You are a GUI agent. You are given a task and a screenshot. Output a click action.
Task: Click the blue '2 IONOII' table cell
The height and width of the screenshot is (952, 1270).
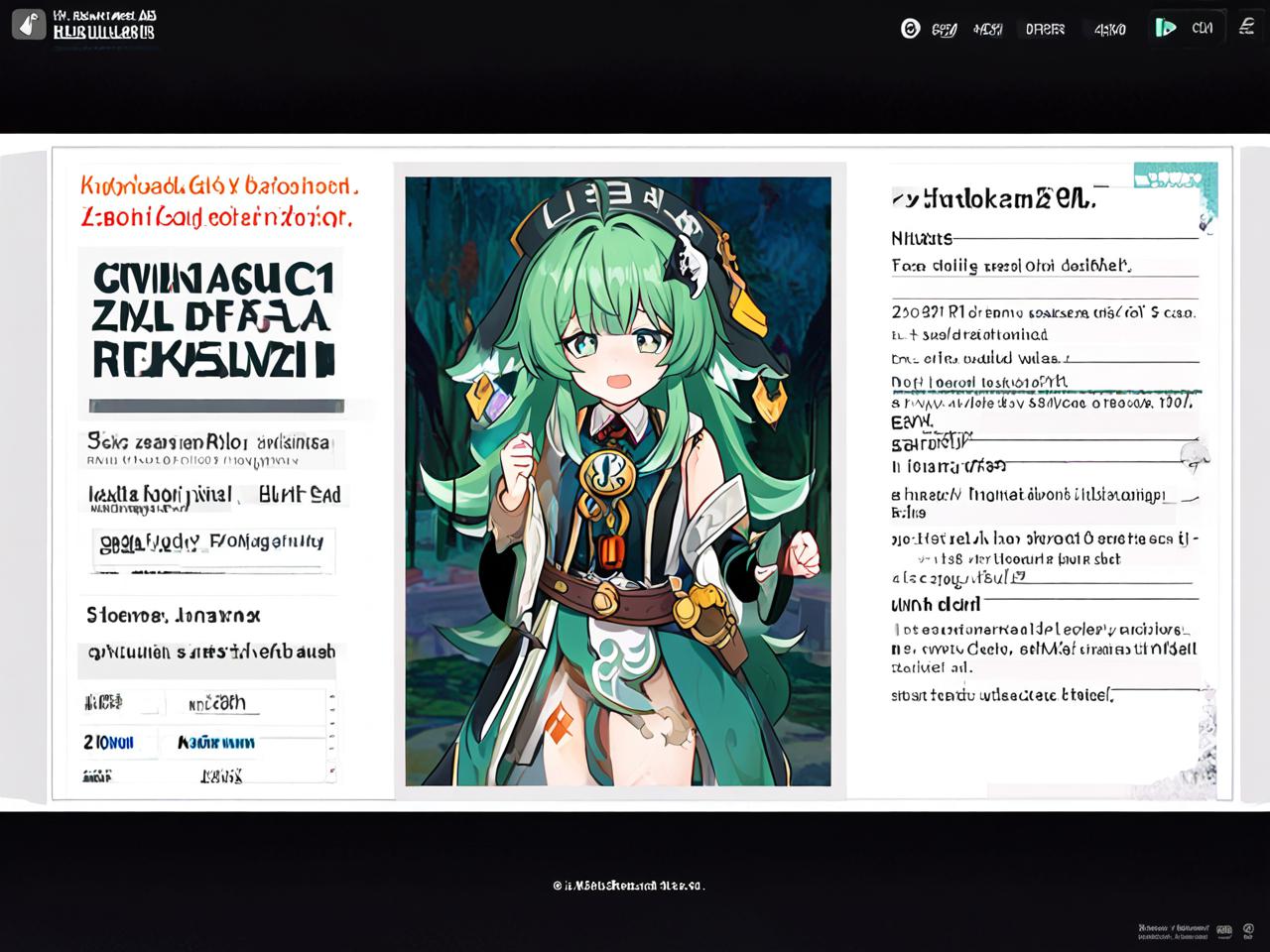click(108, 742)
